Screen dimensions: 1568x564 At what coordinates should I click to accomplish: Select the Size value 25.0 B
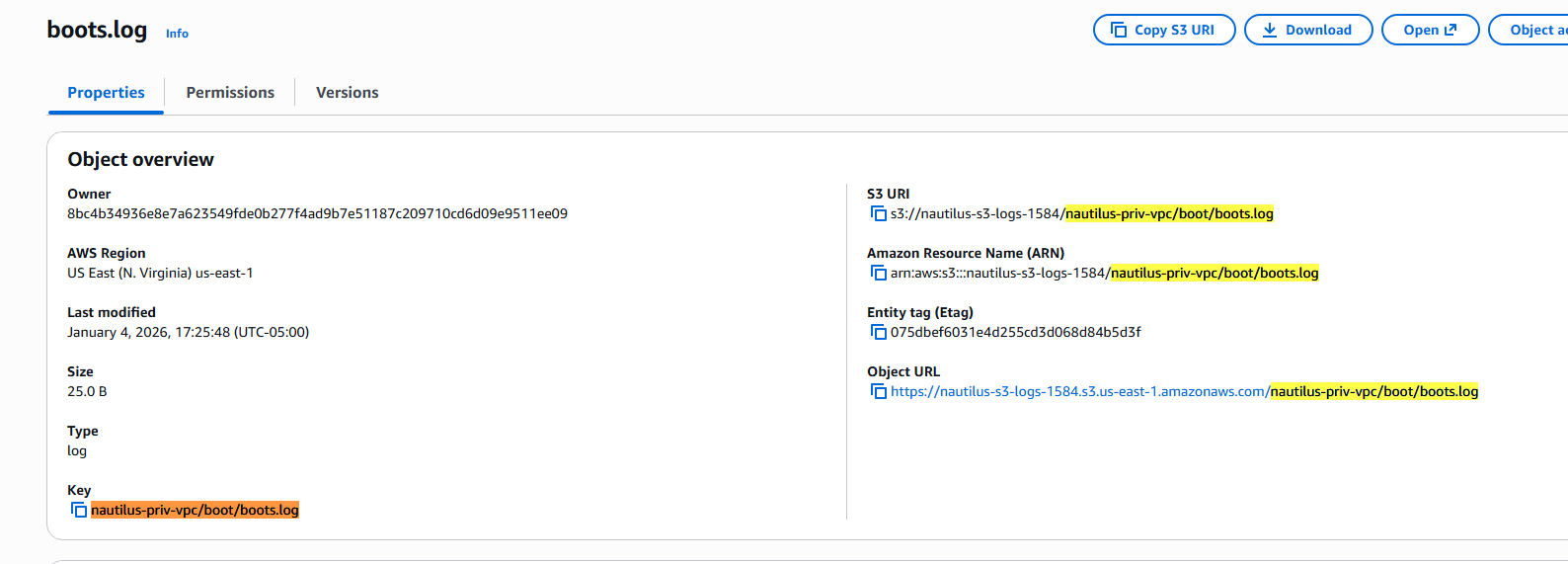coord(87,391)
